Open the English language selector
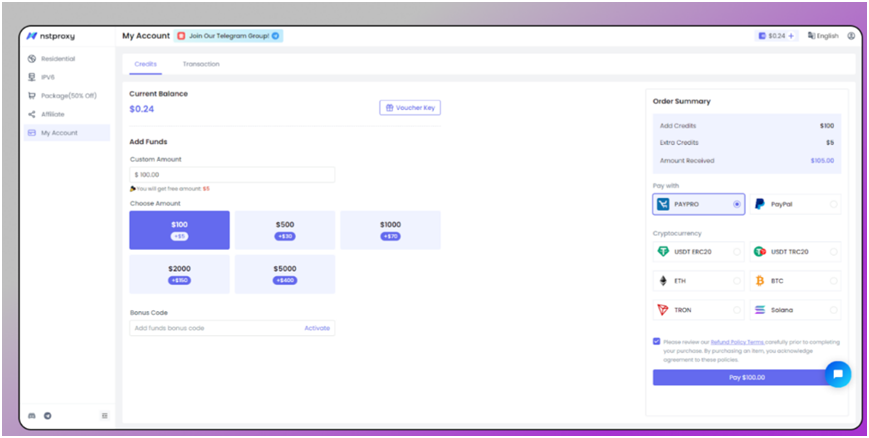Screen dimensions: 869x438 point(823,36)
